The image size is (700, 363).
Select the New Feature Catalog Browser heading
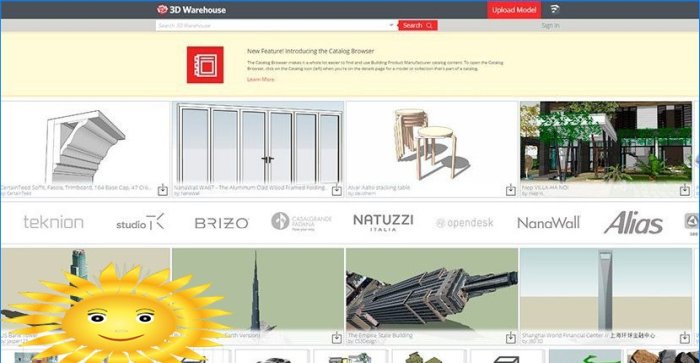coord(311,51)
